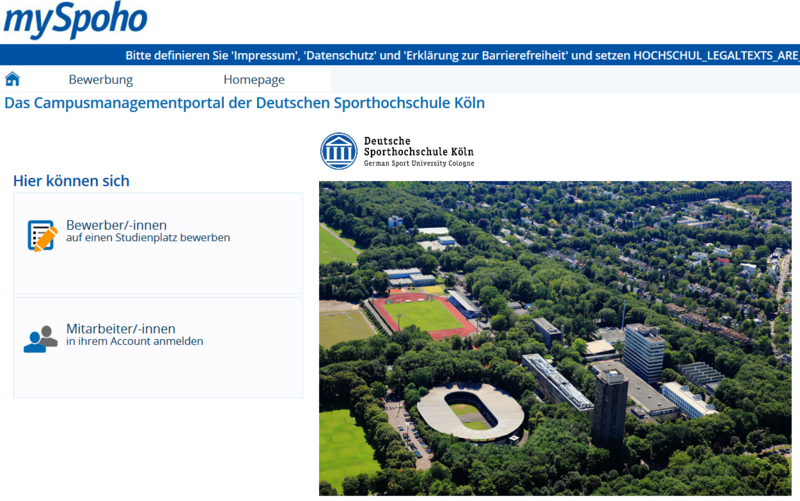Click 'German Sport University Cologne' text
Image resolution: width=800 pixels, height=501 pixels.
coord(419,163)
